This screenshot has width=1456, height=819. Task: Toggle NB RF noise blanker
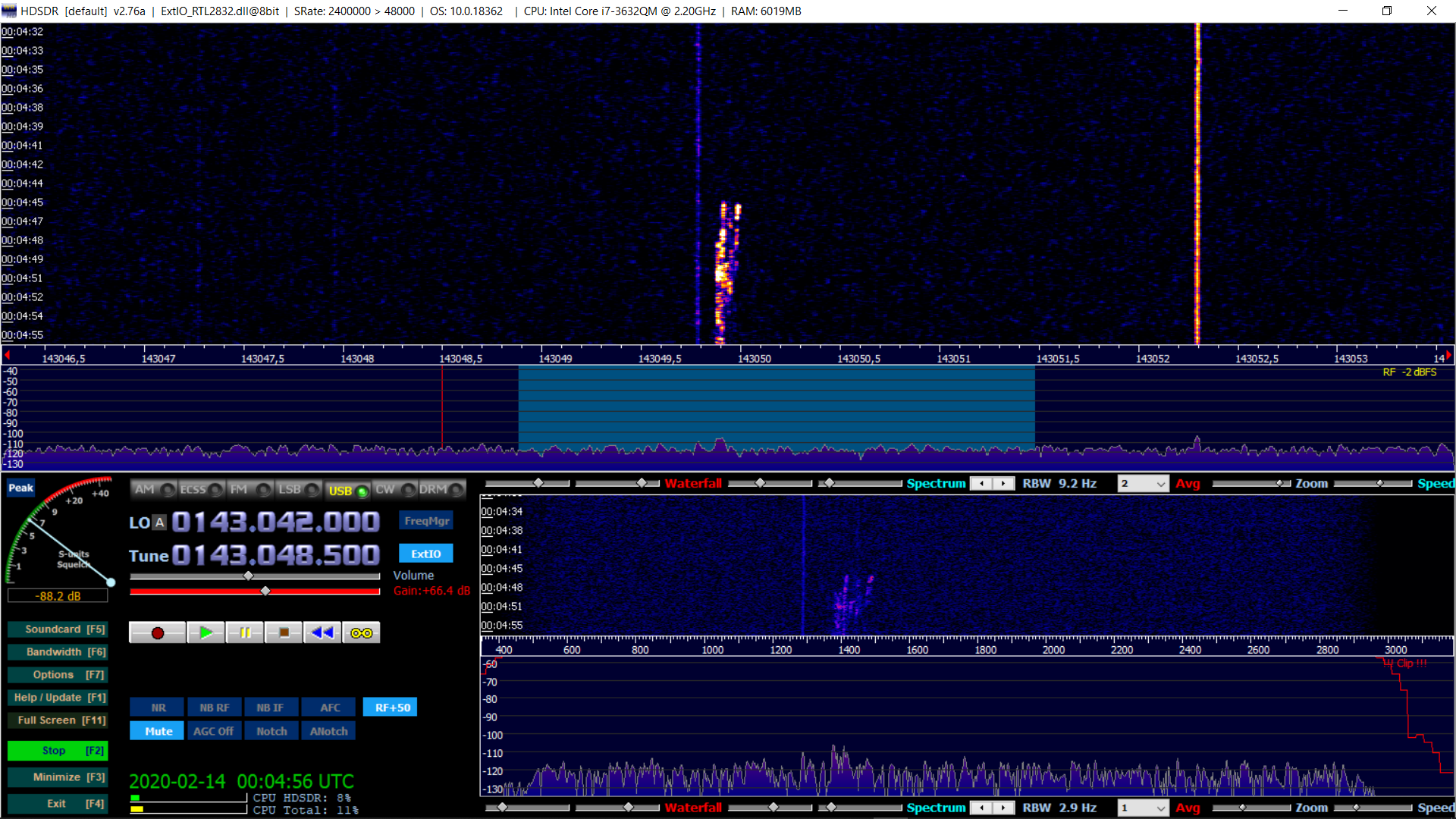tap(215, 708)
